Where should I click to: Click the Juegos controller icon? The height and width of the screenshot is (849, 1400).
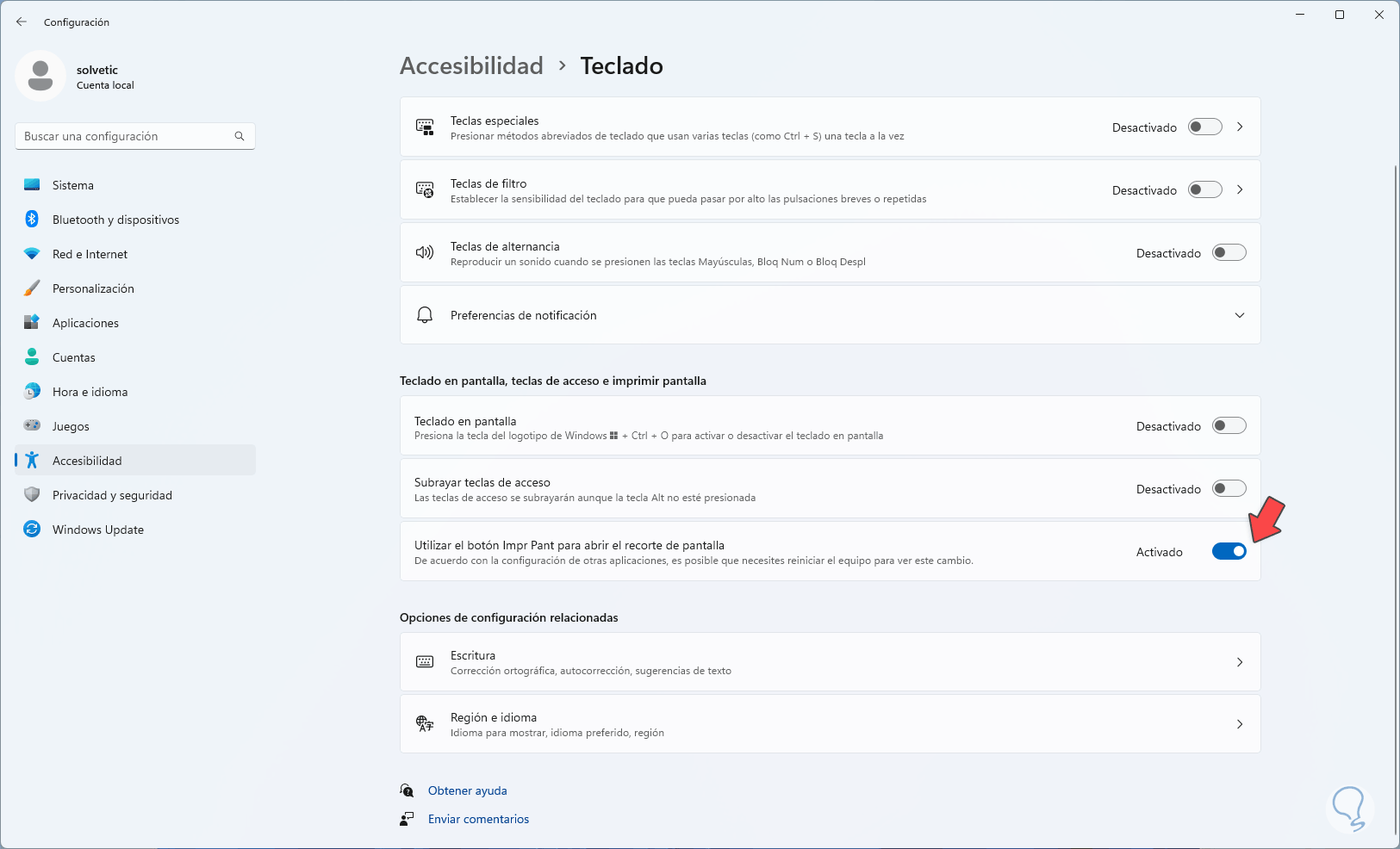(x=32, y=426)
